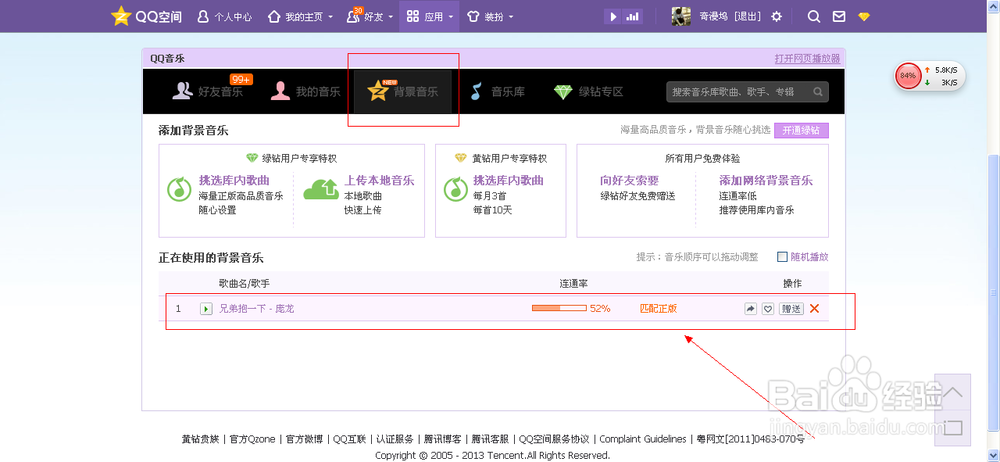Screen dimensions: 1000x462
Task: Click the 退出 logout link
Action: (748, 17)
